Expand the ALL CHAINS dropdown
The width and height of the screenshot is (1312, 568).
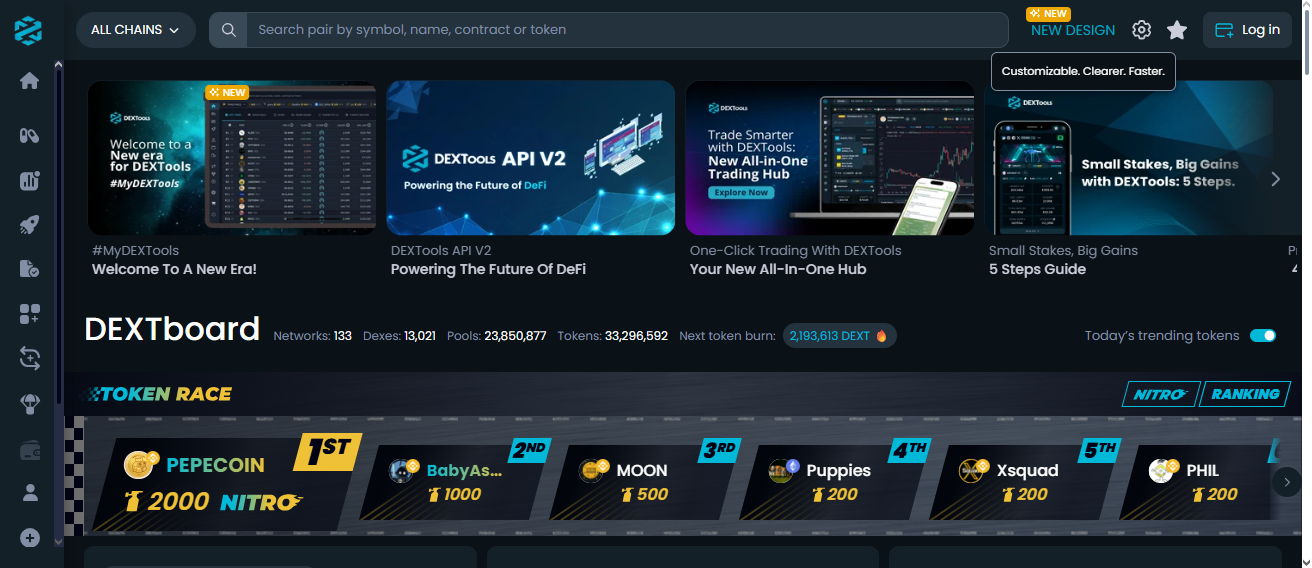(x=135, y=30)
